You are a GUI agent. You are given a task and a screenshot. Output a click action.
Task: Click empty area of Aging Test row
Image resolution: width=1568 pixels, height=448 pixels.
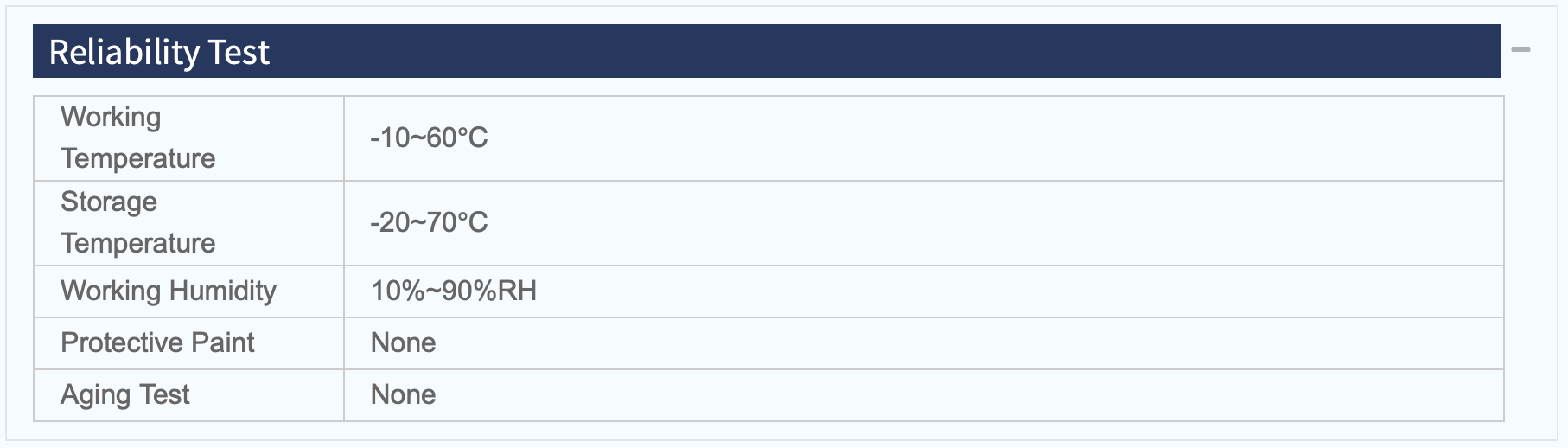click(x=968, y=395)
